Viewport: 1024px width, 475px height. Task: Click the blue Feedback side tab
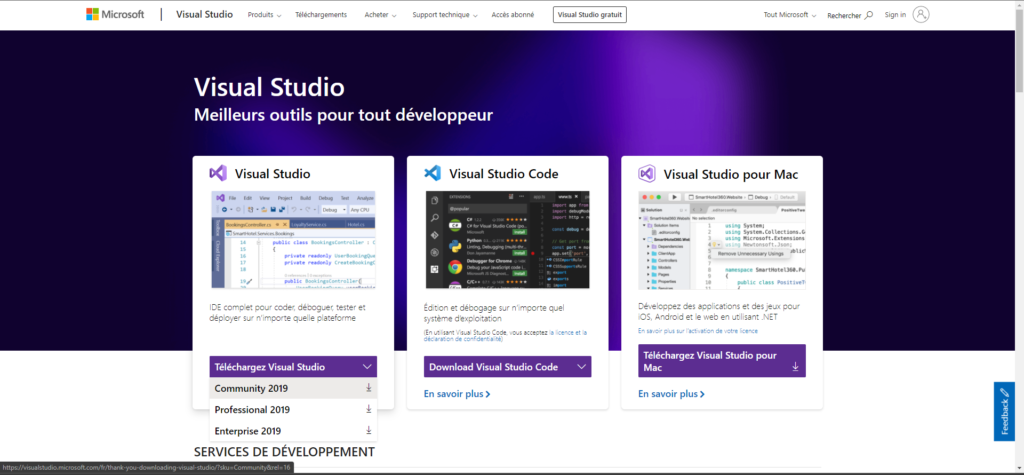[1004, 412]
